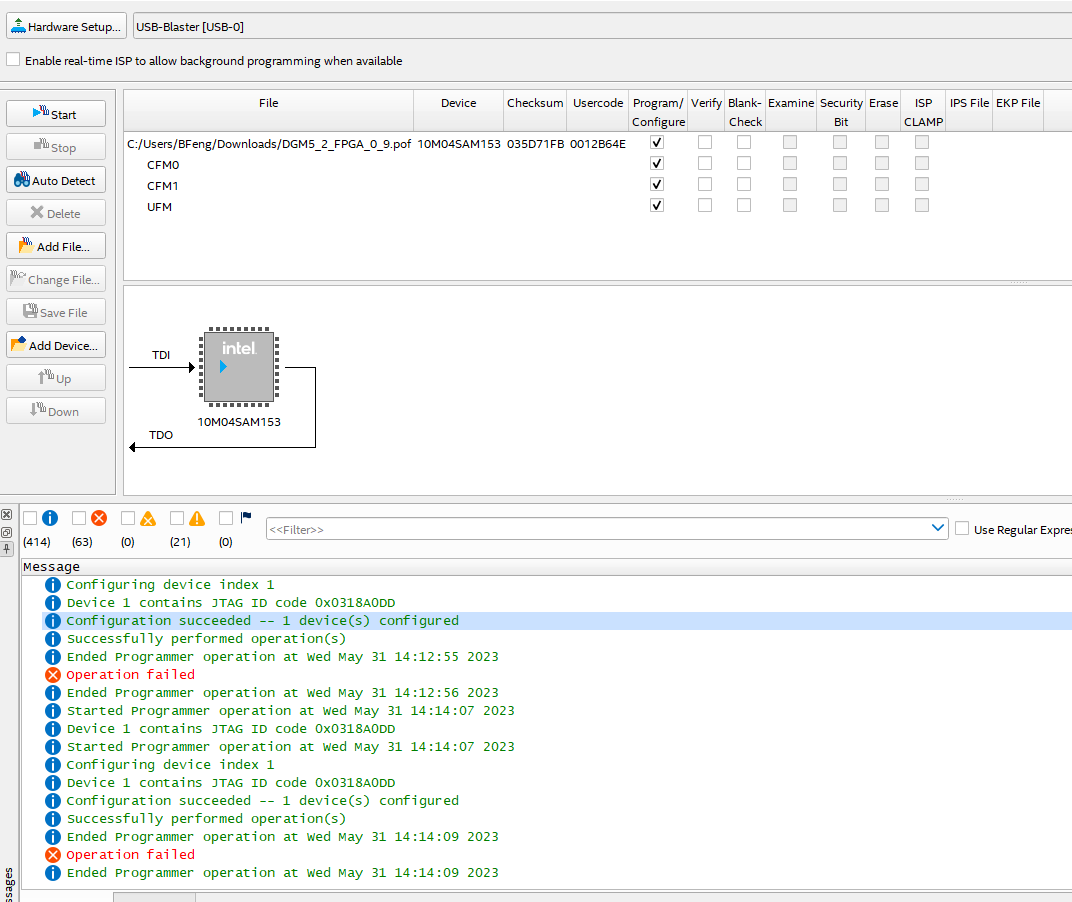Screen dimensions: 1072x902
Task: Open Hardware Setup dialog
Action: tap(66, 27)
